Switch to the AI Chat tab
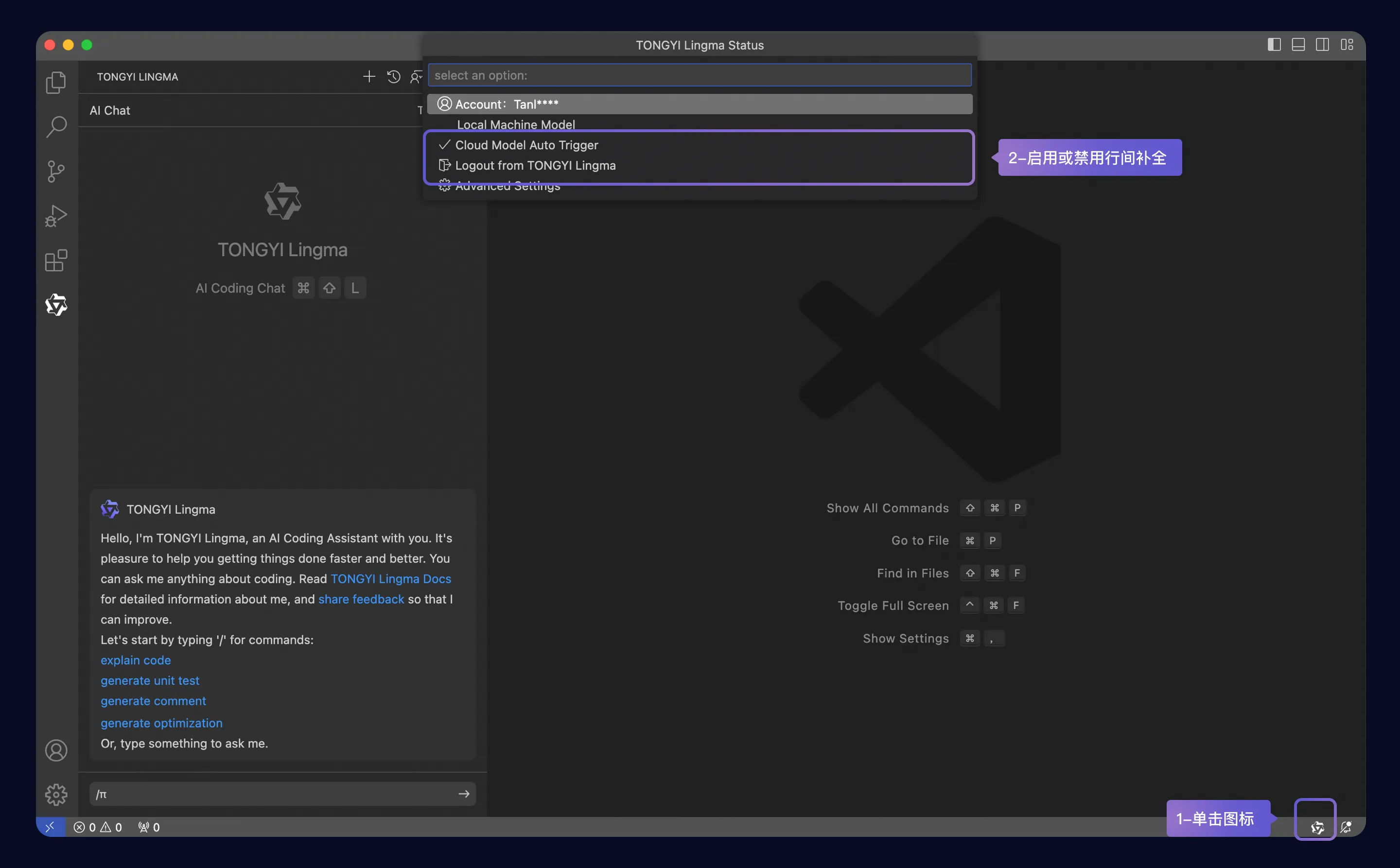This screenshot has height=868, width=1400. [x=110, y=110]
